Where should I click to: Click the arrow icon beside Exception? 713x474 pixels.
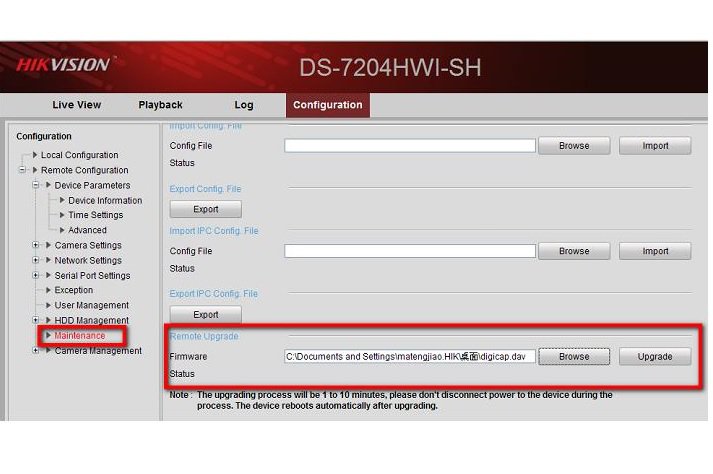pyautogui.click(x=48, y=290)
